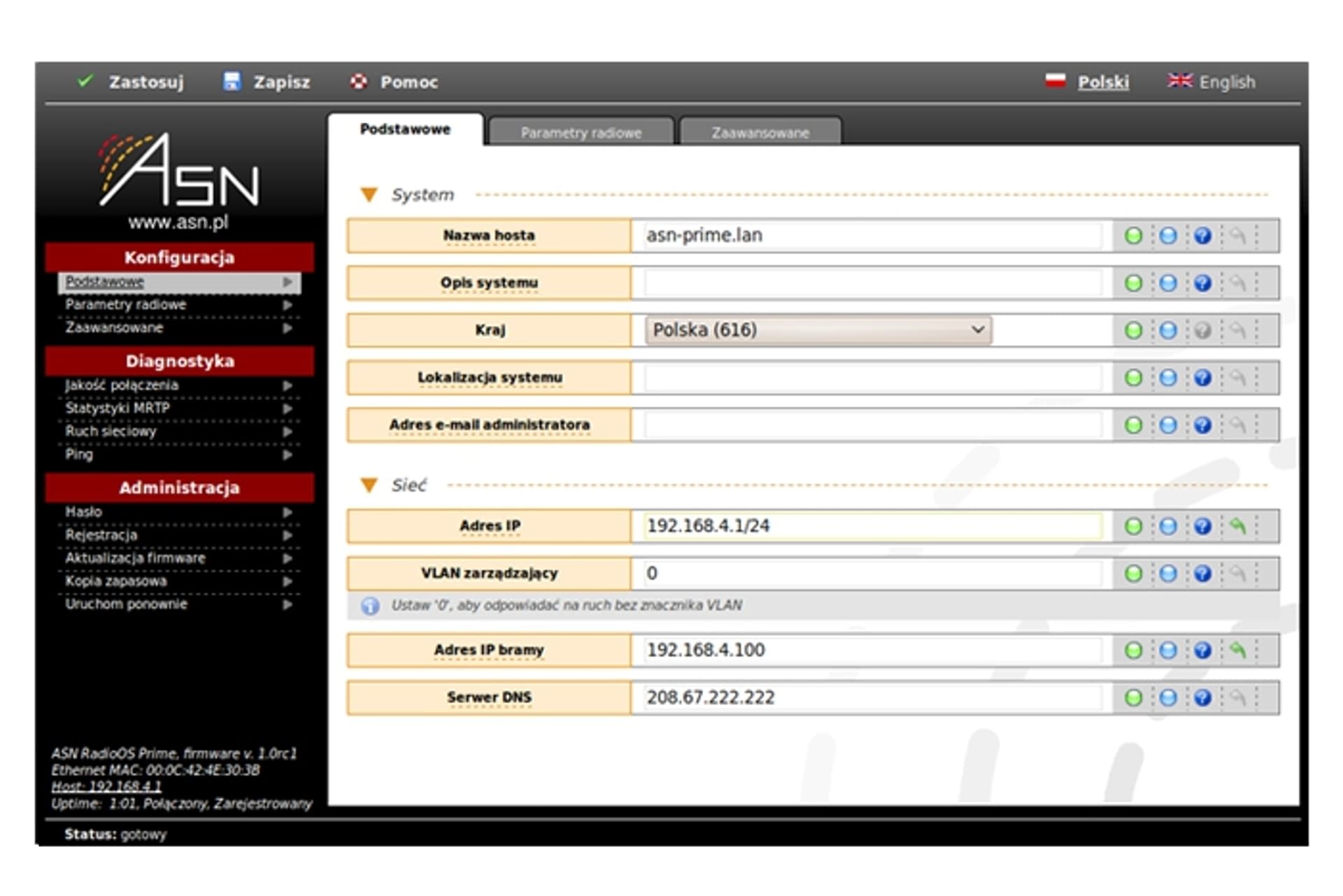Click Zastosuj to apply settings
Image resolution: width=1343 pixels, height=896 pixels.
pos(130,82)
